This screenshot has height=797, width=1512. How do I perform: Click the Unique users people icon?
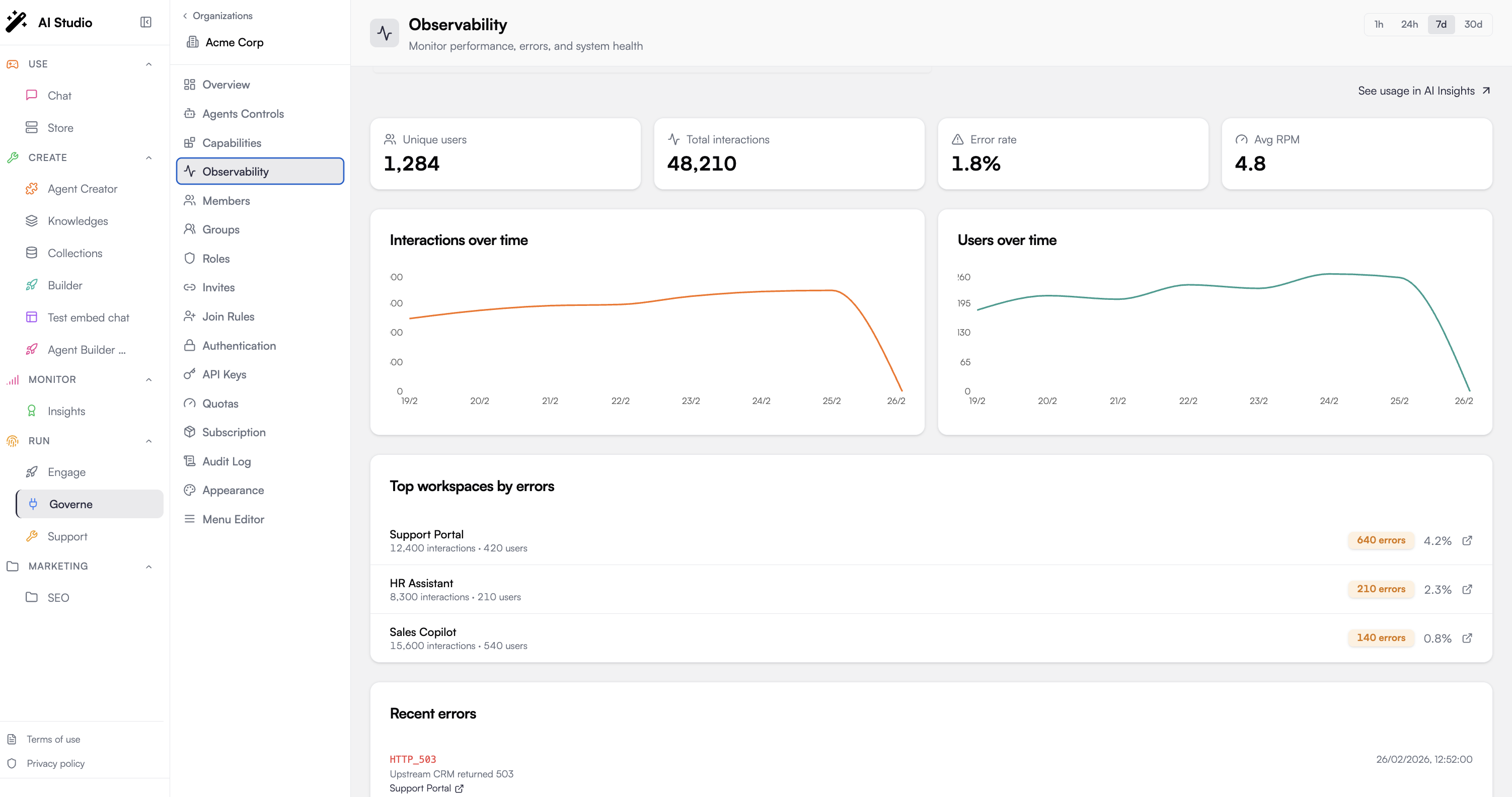390,140
